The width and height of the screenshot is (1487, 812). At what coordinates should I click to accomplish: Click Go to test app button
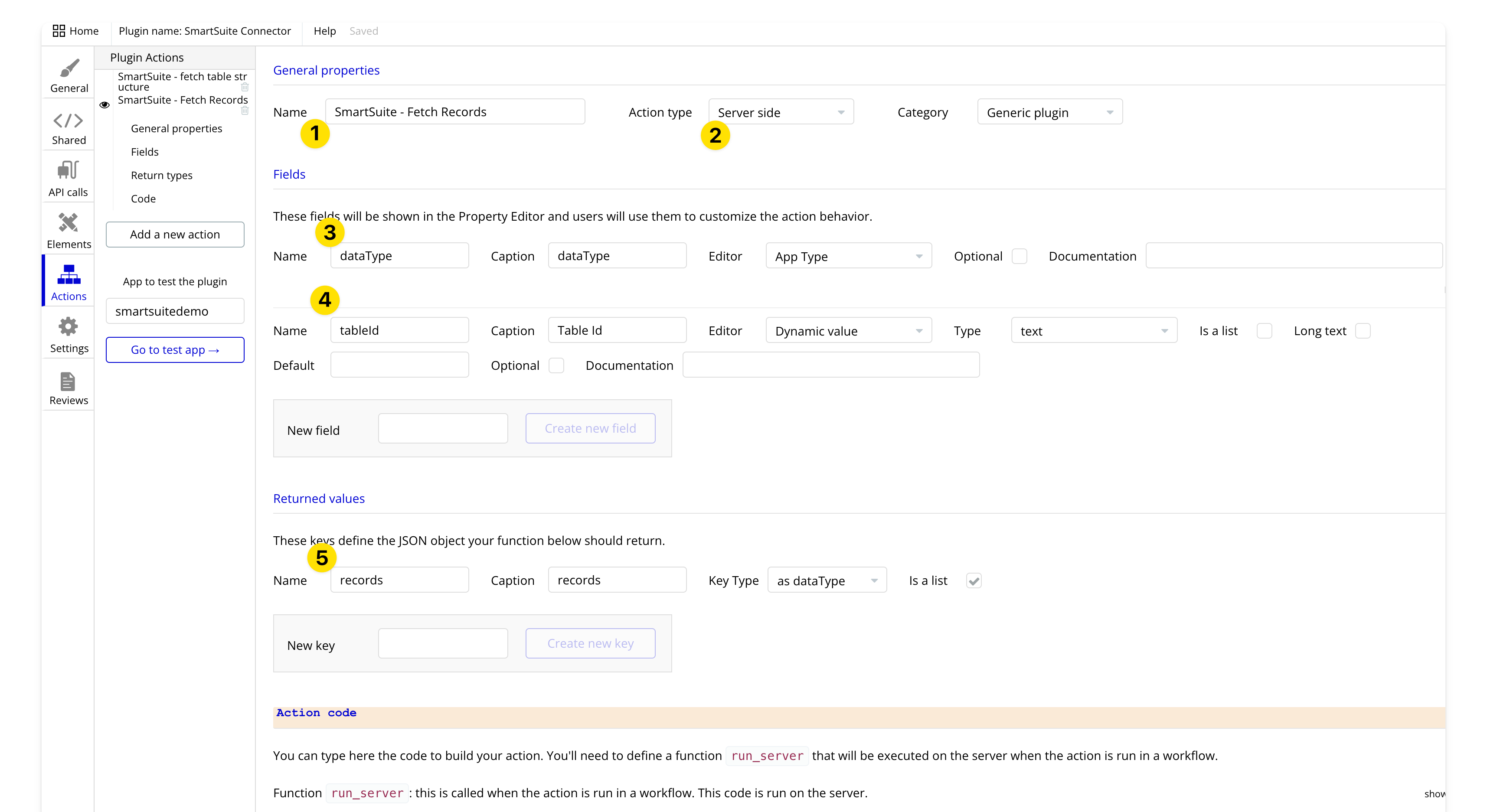(x=175, y=350)
